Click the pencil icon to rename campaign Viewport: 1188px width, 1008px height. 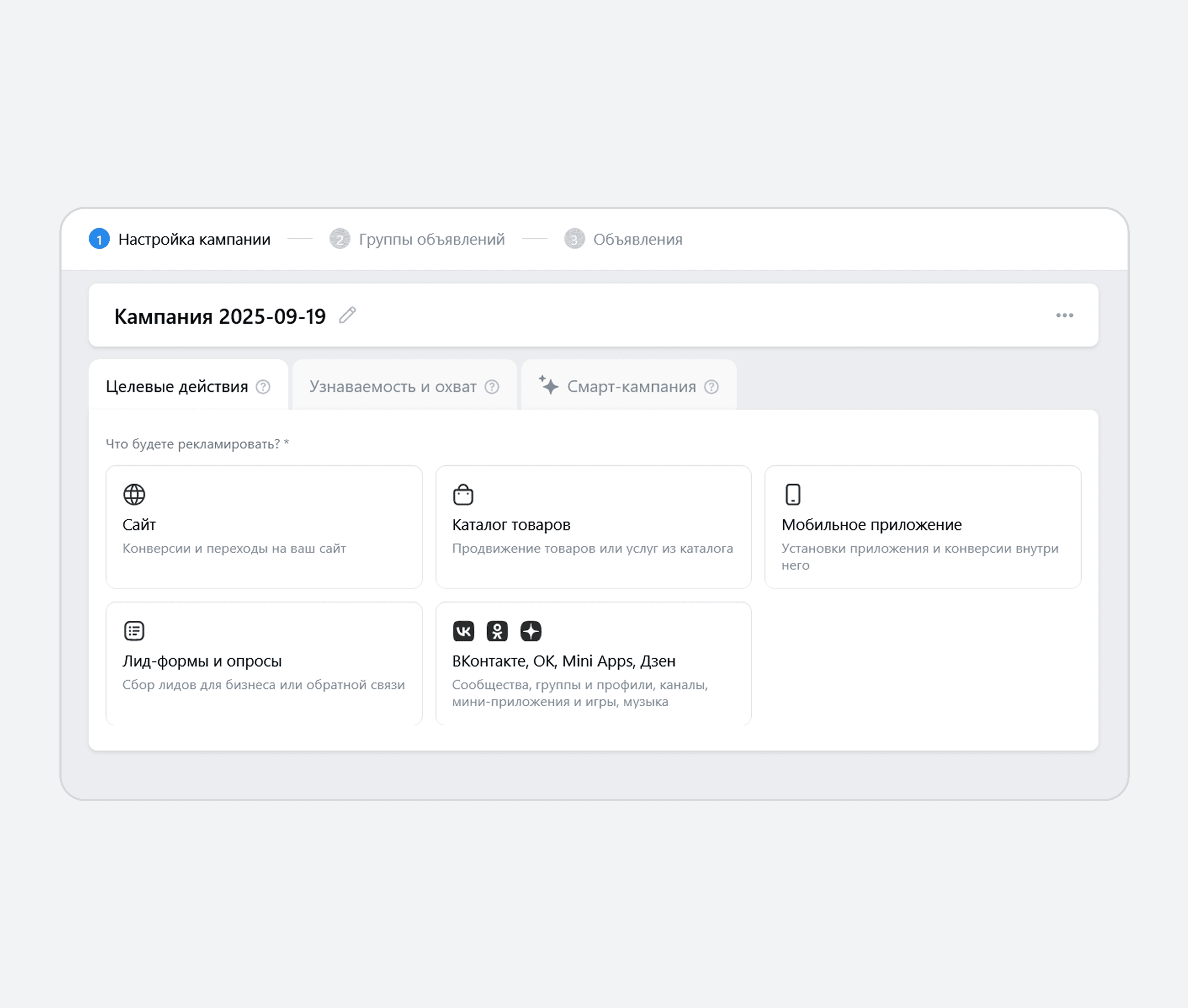(347, 315)
